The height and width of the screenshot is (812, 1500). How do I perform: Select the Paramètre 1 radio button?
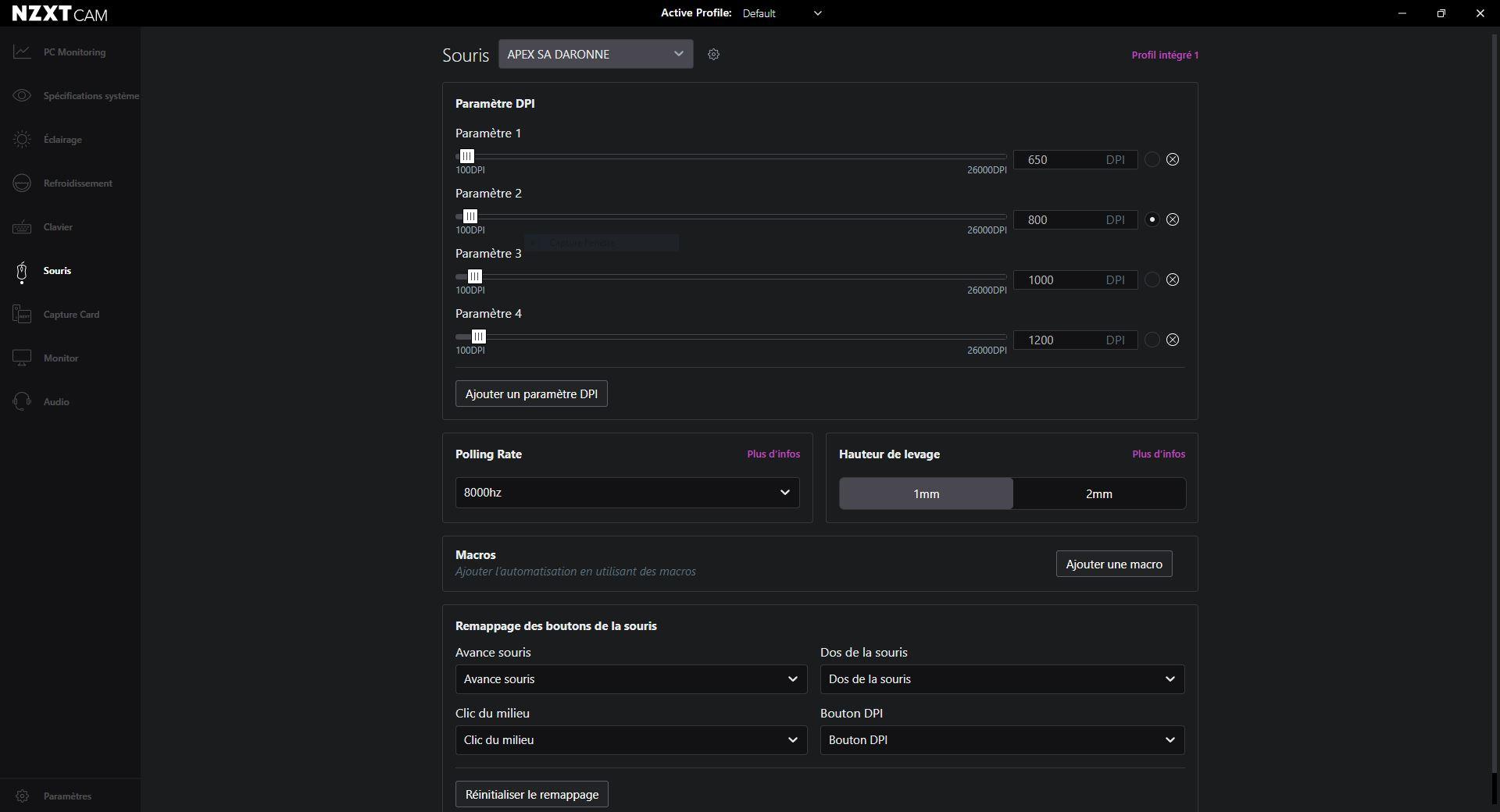pyautogui.click(x=1152, y=160)
